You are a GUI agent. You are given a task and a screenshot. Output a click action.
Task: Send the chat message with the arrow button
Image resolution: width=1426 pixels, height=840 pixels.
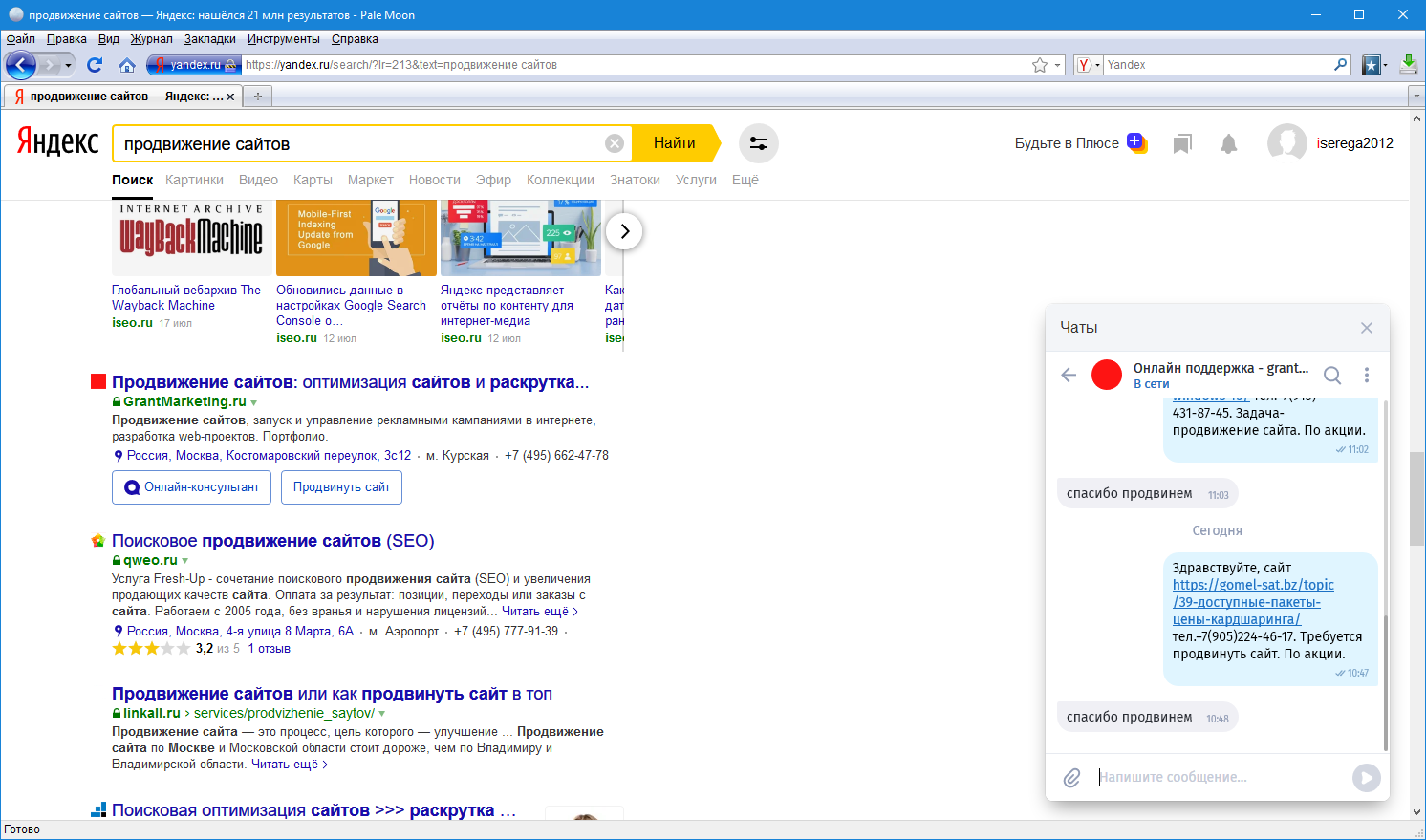click(x=1367, y=778)
